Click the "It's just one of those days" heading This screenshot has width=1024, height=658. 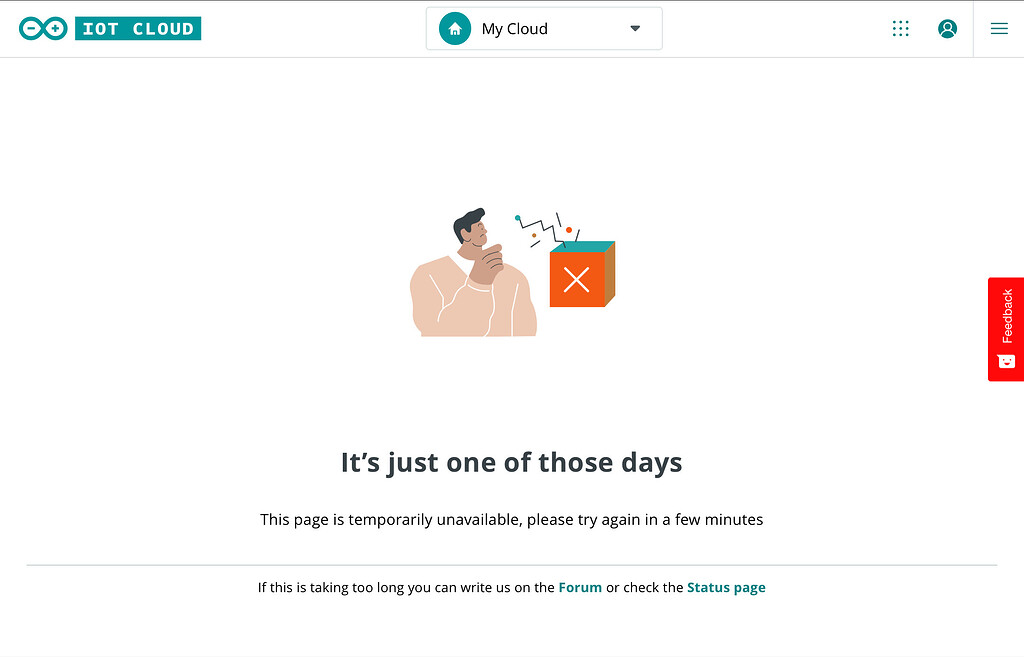(511, 463)
